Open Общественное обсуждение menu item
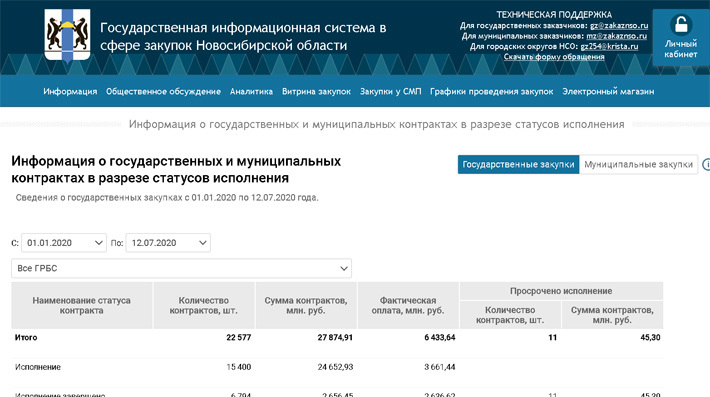The width and height of the screenshot is (710, 397). (x=163, y=91)
